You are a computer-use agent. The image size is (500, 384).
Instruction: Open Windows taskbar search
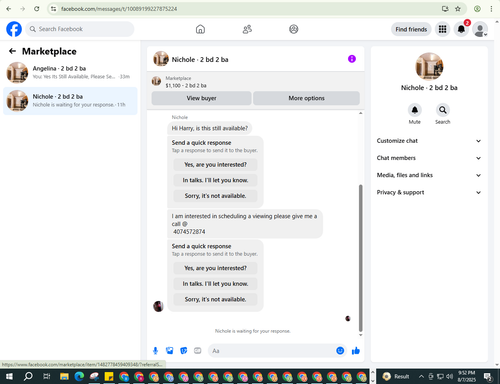tap(28, 377)
